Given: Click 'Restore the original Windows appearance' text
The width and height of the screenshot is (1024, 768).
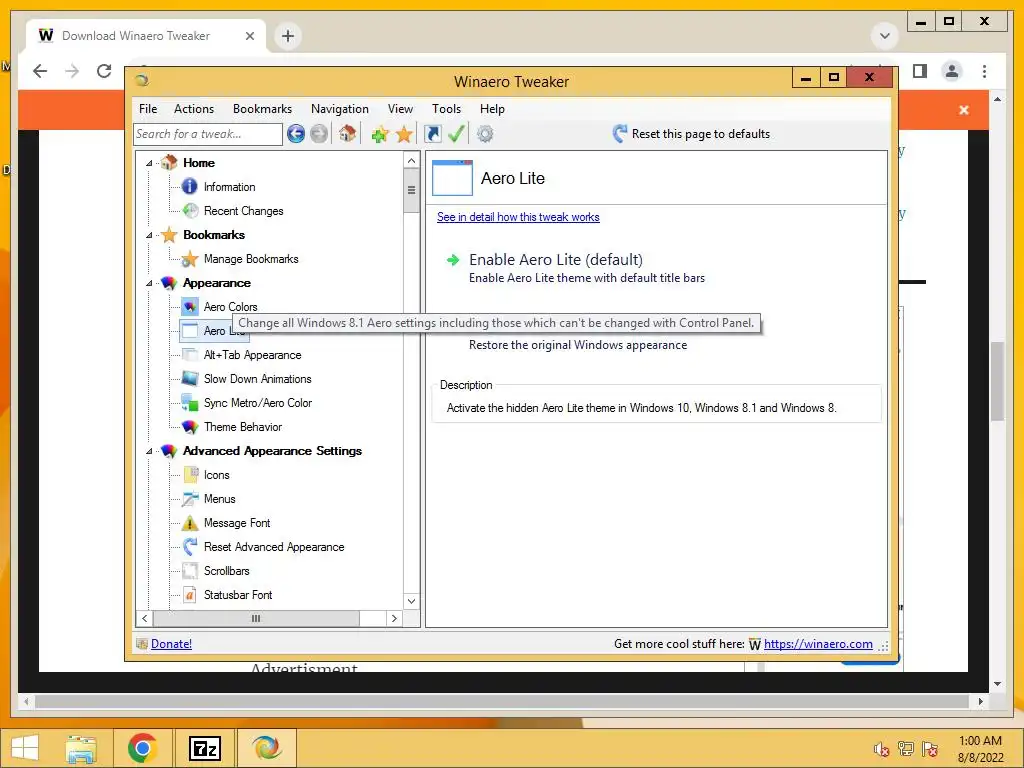Looking at the screenshot, I should point(578,345).
